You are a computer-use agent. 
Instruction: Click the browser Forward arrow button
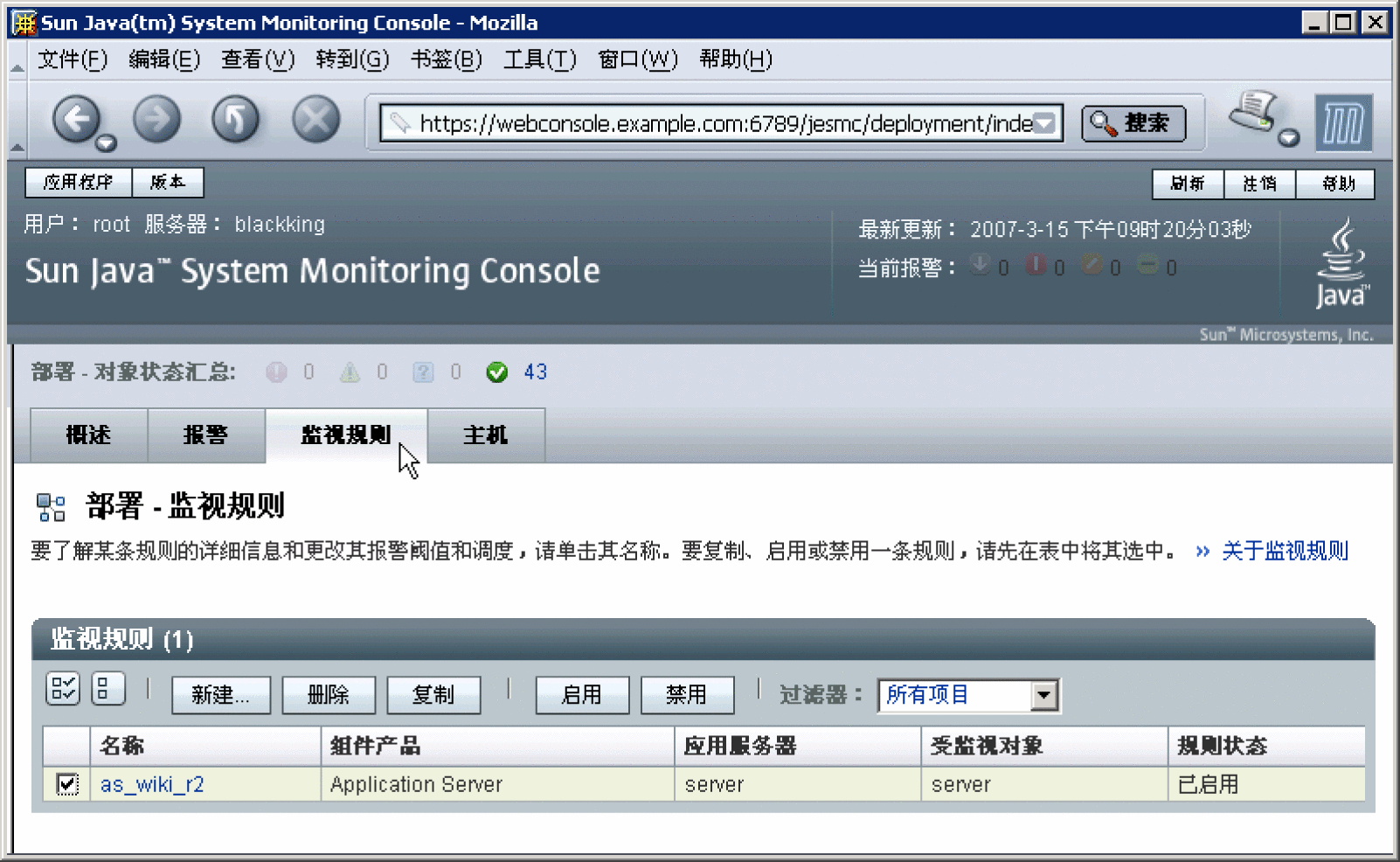(x=156, y=119)
